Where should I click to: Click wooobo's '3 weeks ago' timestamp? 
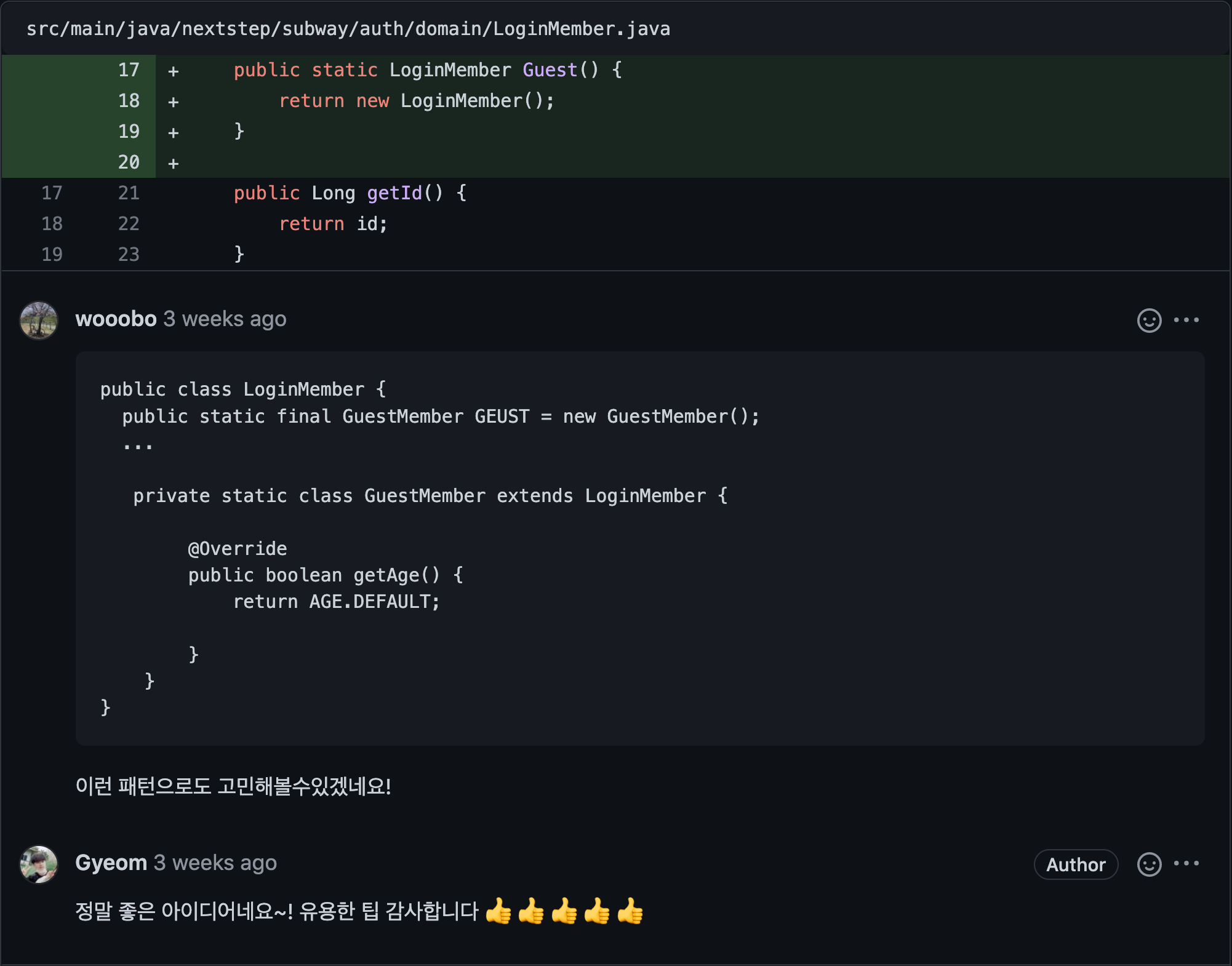pyautogui.click(x=225, y=319)
